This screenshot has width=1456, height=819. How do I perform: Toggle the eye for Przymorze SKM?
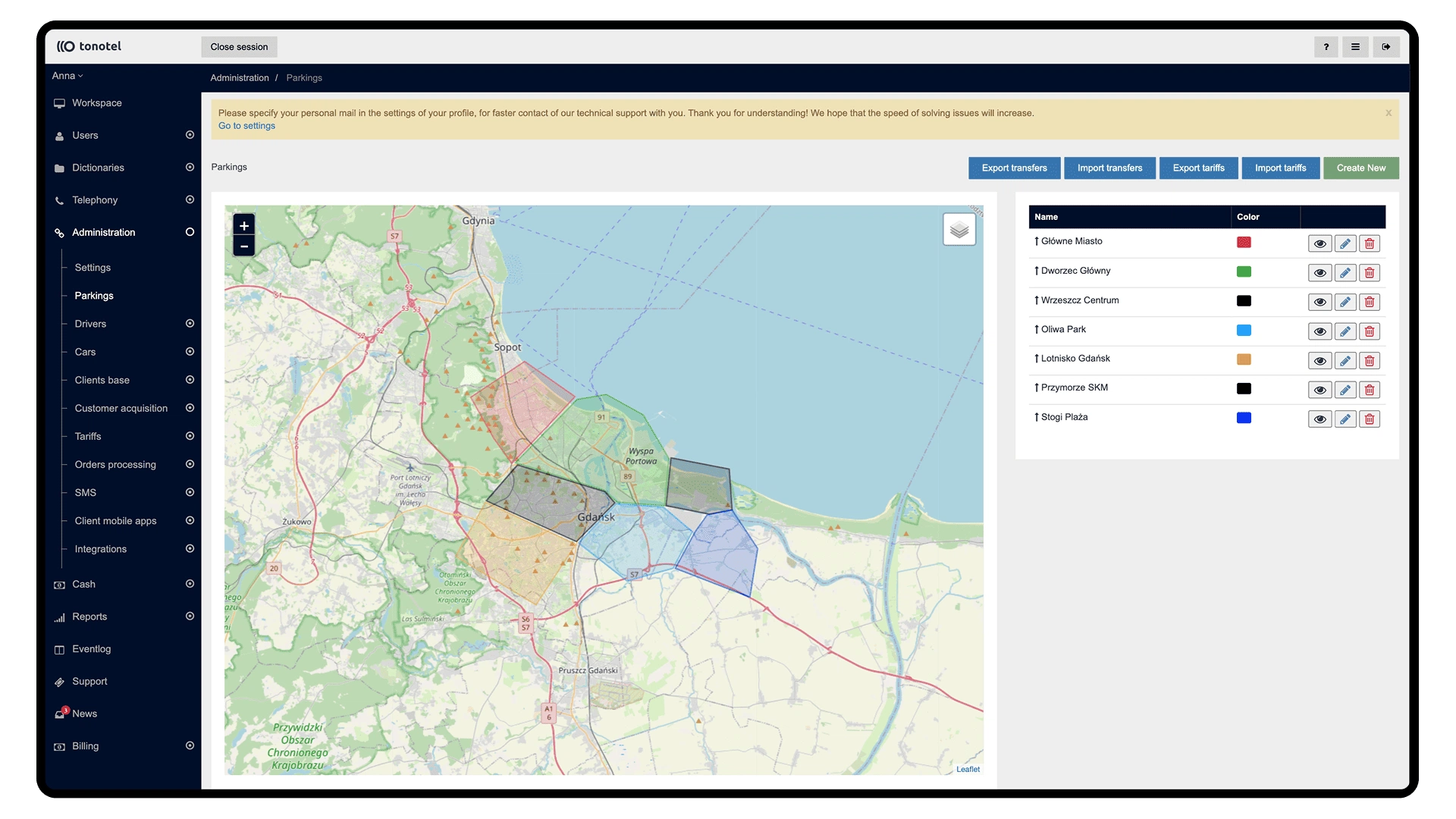(x=1319, y=390)
